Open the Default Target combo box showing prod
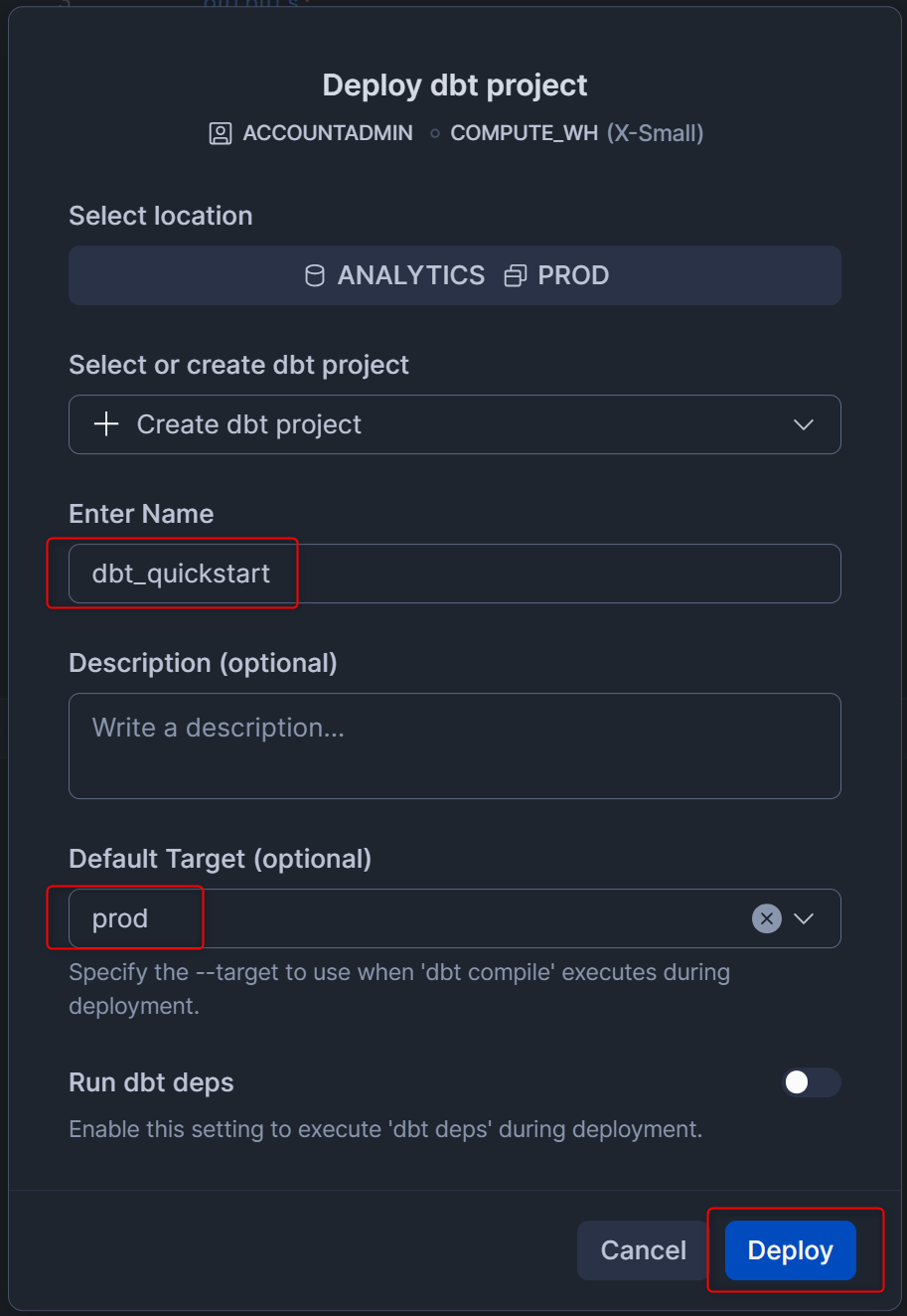Screen dimensions: 907x1316 pos(397,918)
